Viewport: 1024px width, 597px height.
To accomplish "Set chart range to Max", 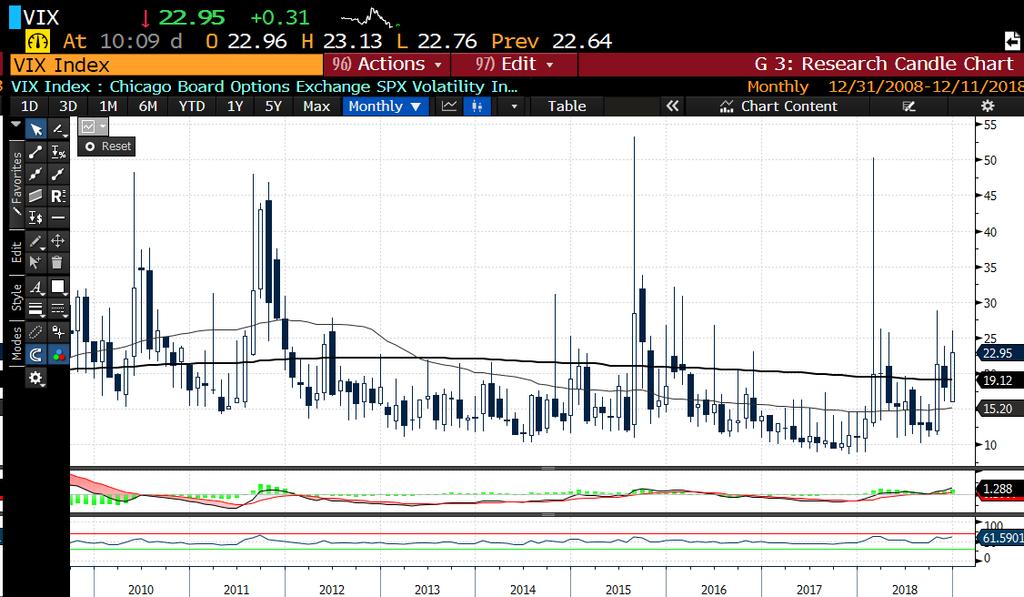I will [x=316, y=106].
